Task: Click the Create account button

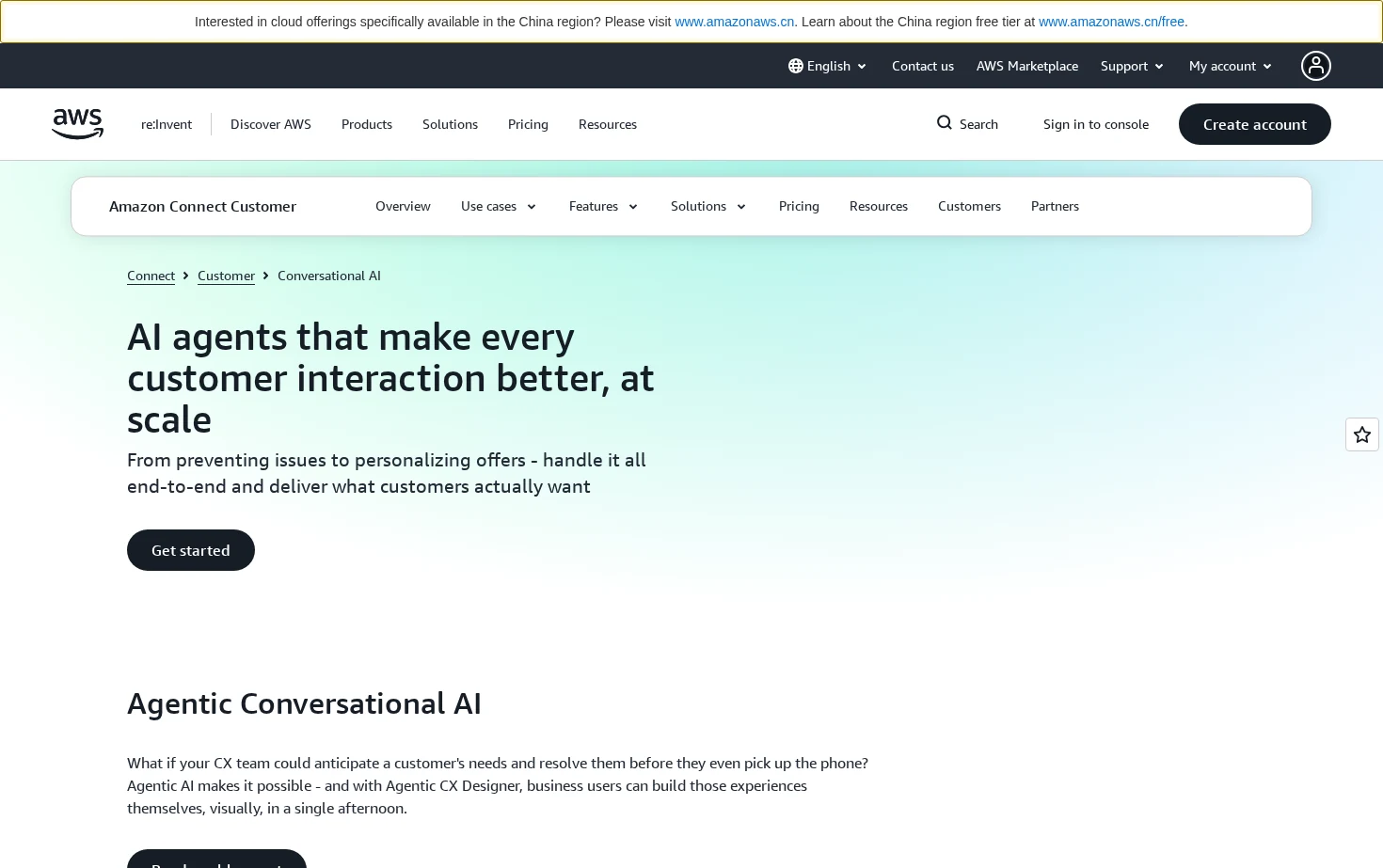Action: [1255, 124]
